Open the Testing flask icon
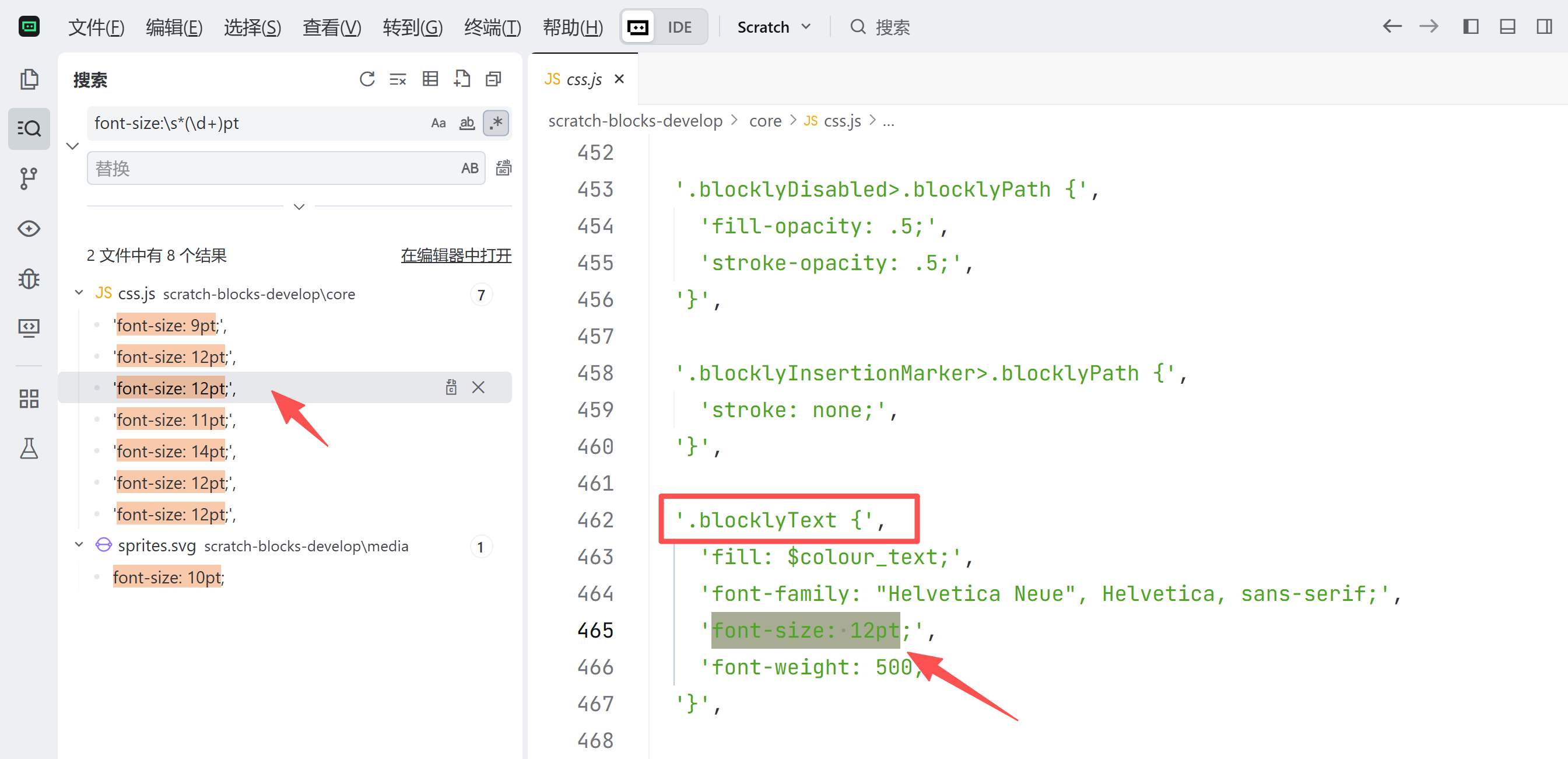This screenshot has width=1568, height=759. [x=29, y=449]
